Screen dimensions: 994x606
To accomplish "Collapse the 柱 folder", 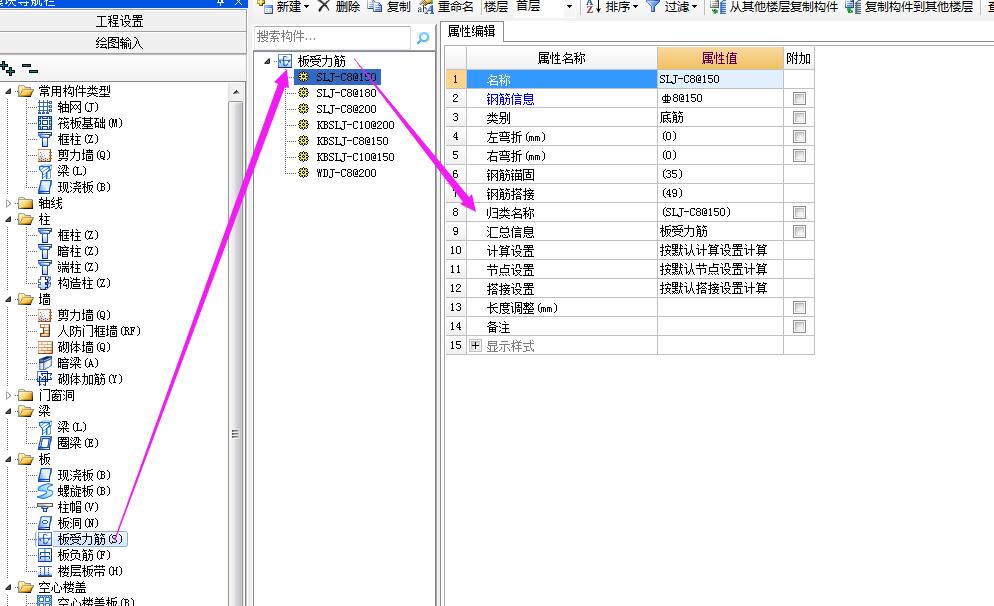I will pyautogui.click(x=8, y=219).
